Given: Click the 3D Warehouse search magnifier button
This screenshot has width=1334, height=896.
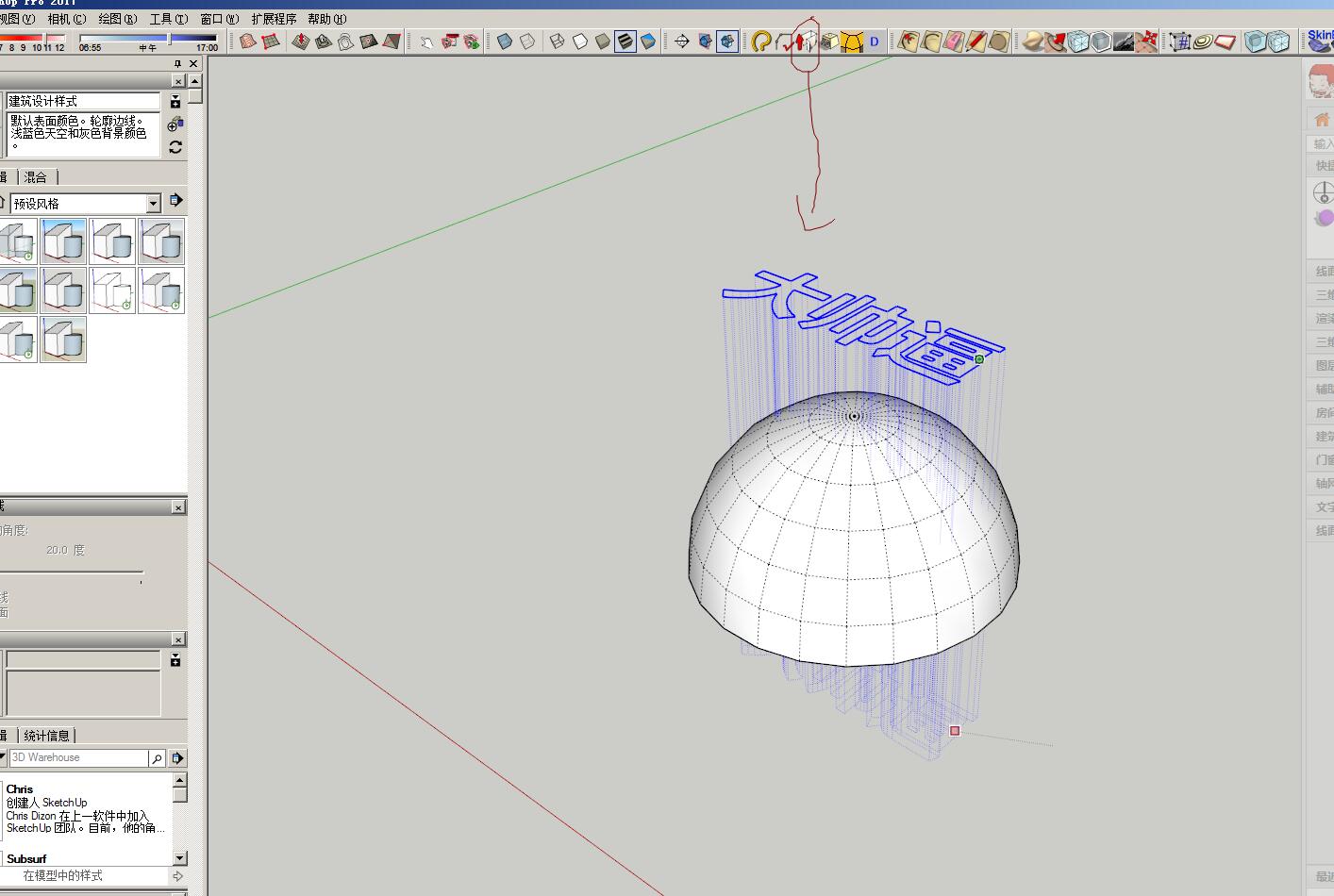Looking at the screenshot, I should coord(157,758).
